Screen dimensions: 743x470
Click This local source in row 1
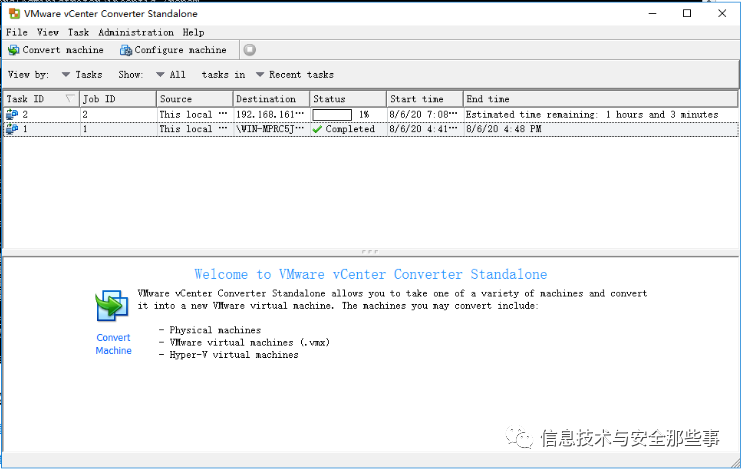pos(193,129)
